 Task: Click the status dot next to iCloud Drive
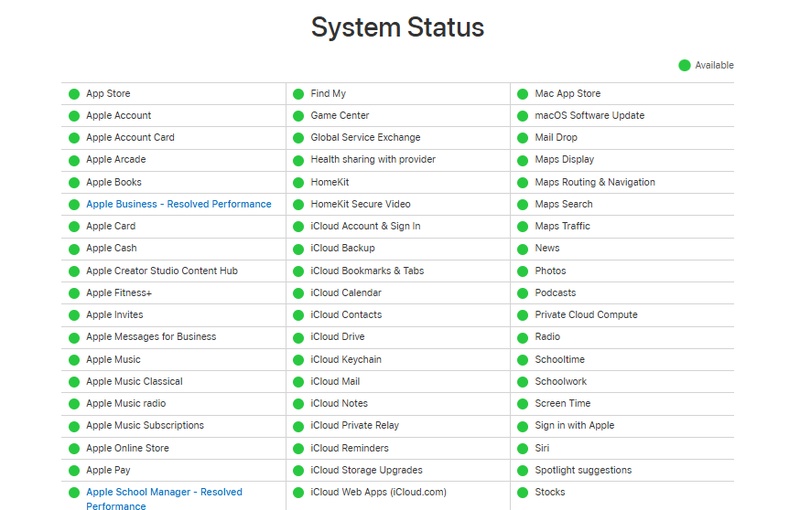coord(298,338)
